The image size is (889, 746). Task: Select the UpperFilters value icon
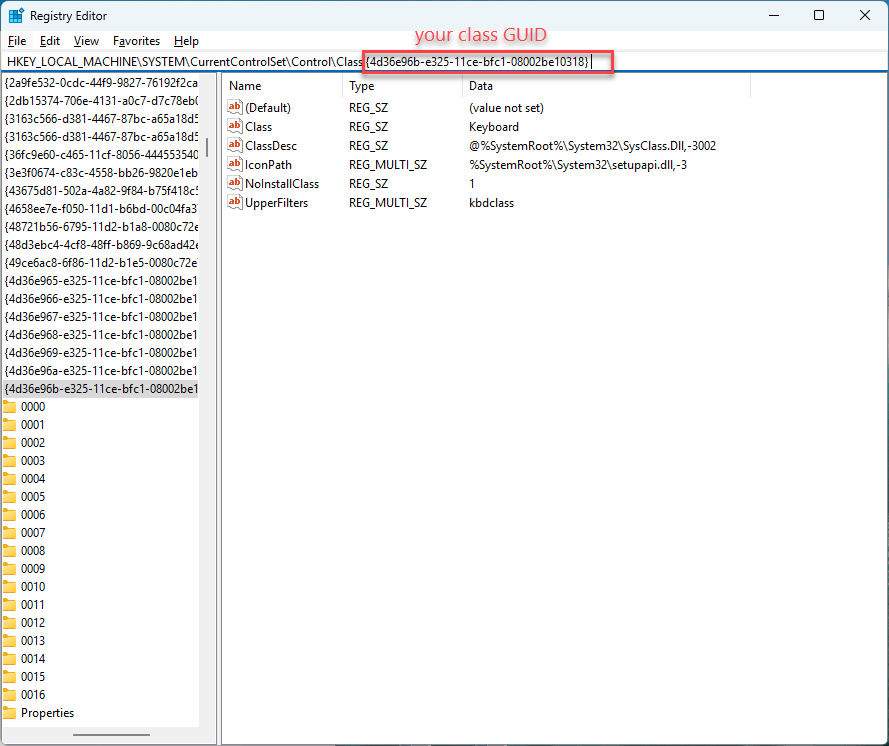point(236,203)
